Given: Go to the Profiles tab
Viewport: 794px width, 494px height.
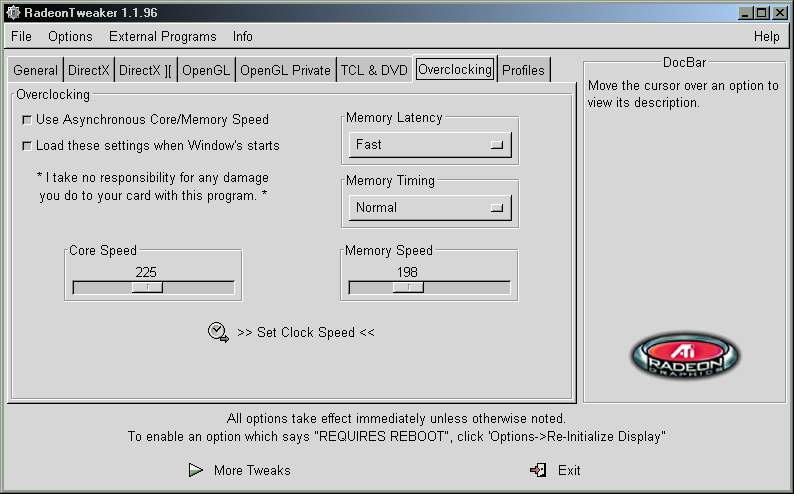Looking at the screenshot, I should click(523, 70).
